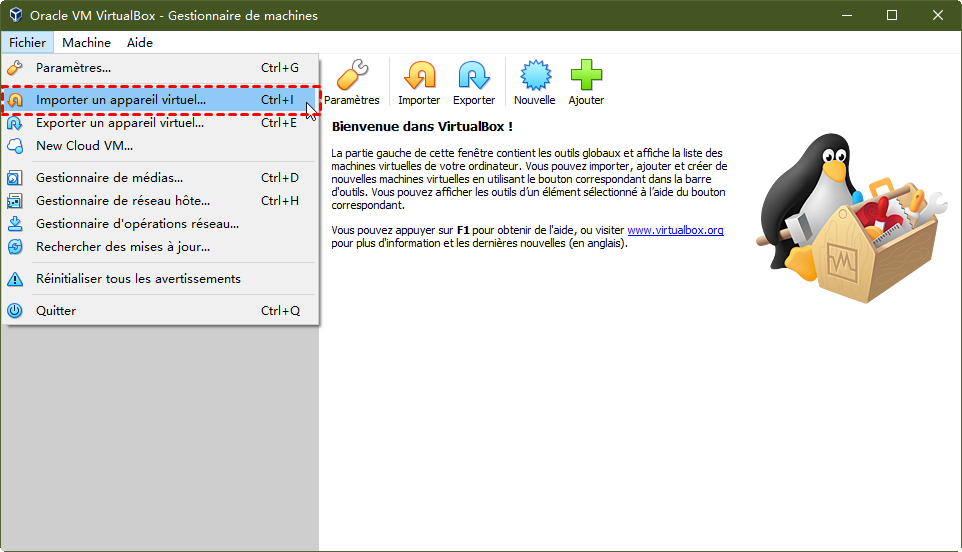Screen dimensions: 962x552
Task: Open Gestionnaire de médias… menu entry
Action: [160, 177]
